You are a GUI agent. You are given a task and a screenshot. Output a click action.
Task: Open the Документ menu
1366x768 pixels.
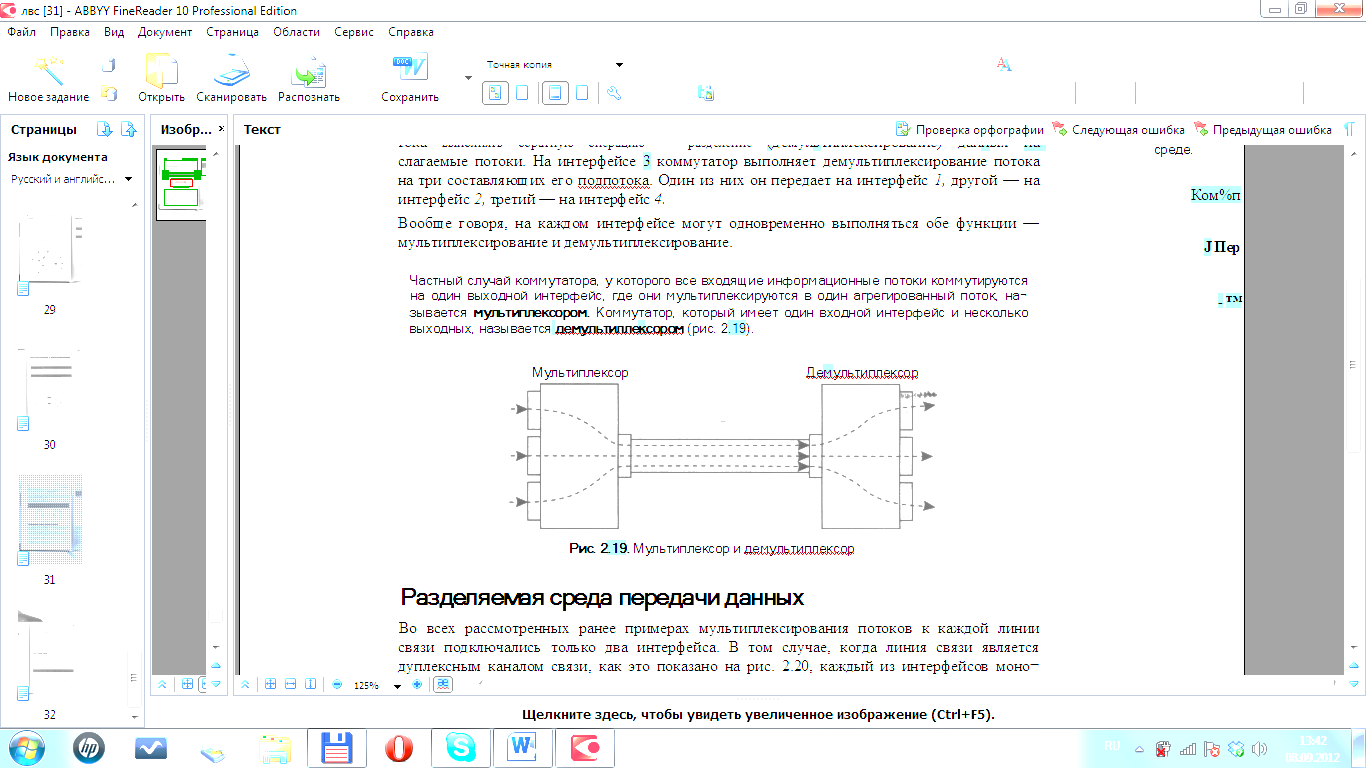[x=165, y=32]
